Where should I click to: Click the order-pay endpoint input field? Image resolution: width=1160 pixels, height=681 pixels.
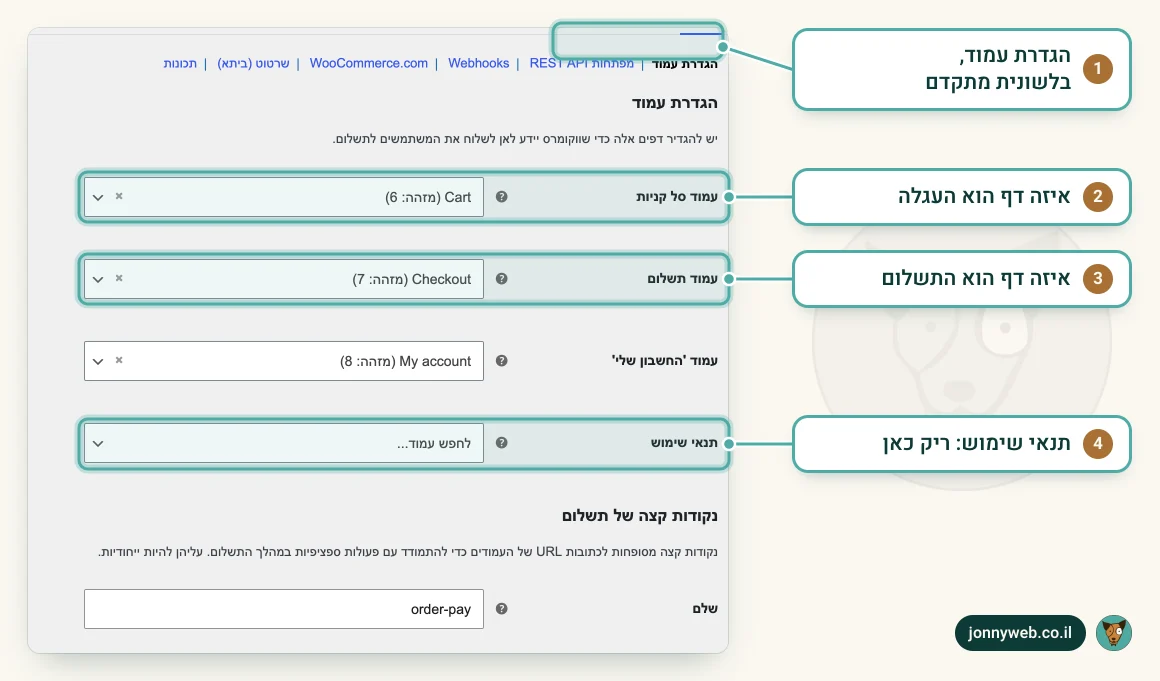(x=284, y=609)
